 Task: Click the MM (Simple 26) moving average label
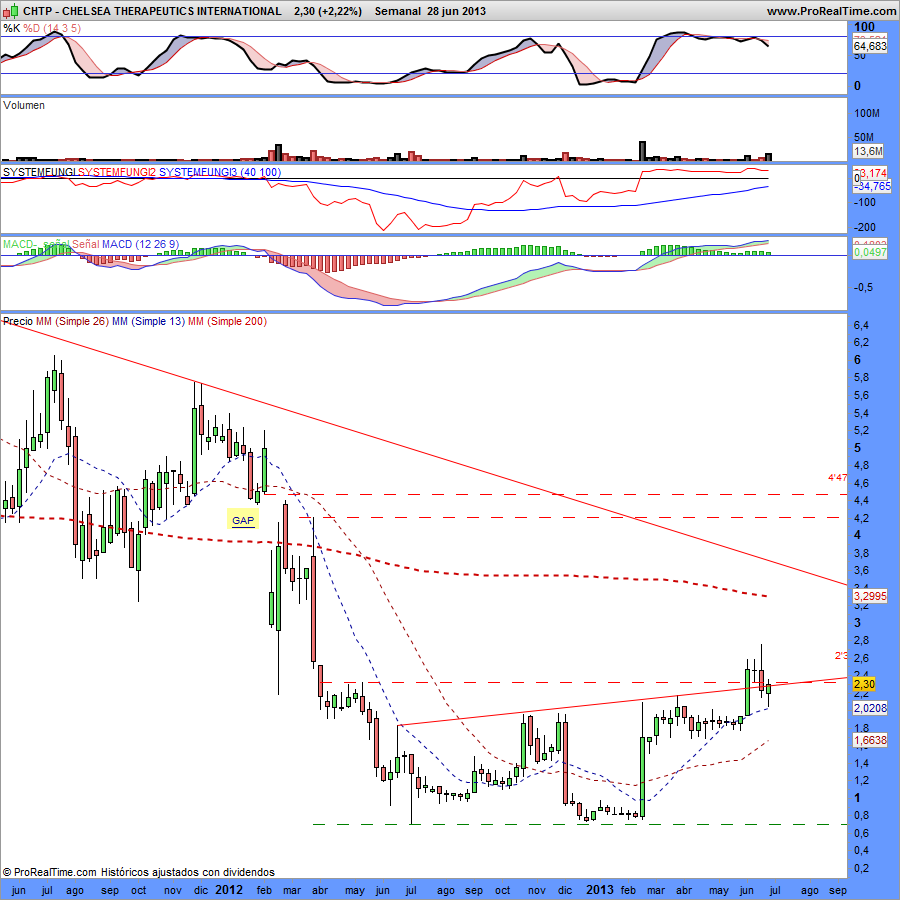[72, 321]
